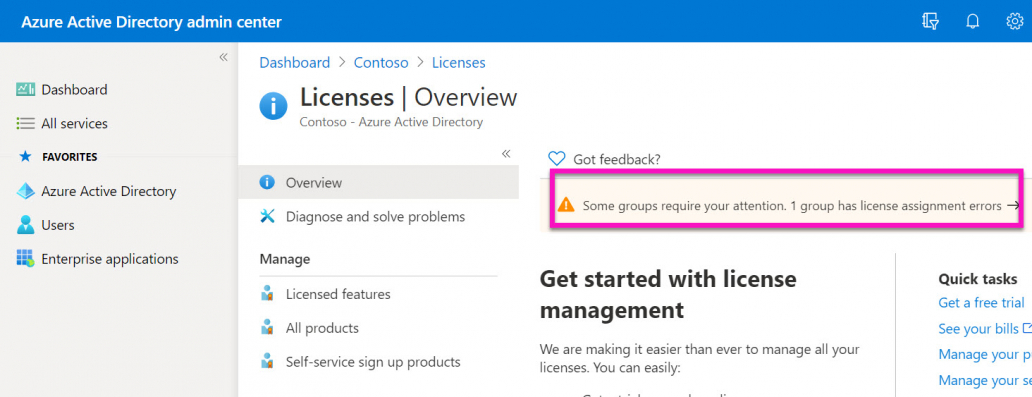Viewport: 1032px width, 397px height.
Task: Open Licensed features under Manage
Action: [x=338, y=294]
